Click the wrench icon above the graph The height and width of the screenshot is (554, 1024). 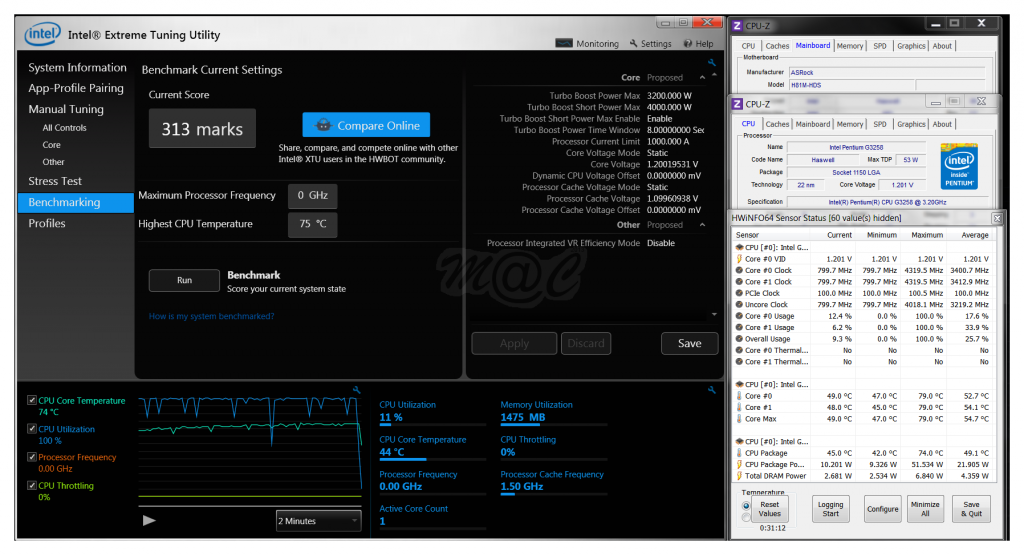pyautogui.click(x=356, y=390)
